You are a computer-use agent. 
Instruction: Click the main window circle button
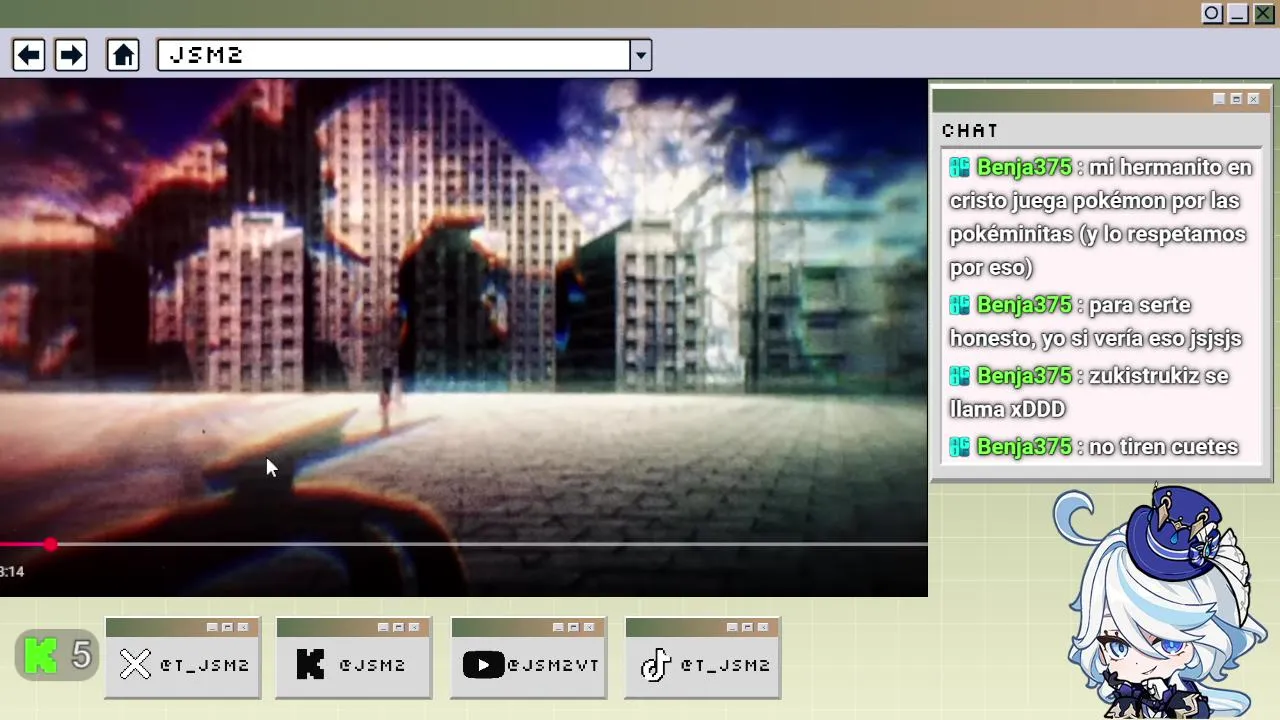tap(1212, 13)
